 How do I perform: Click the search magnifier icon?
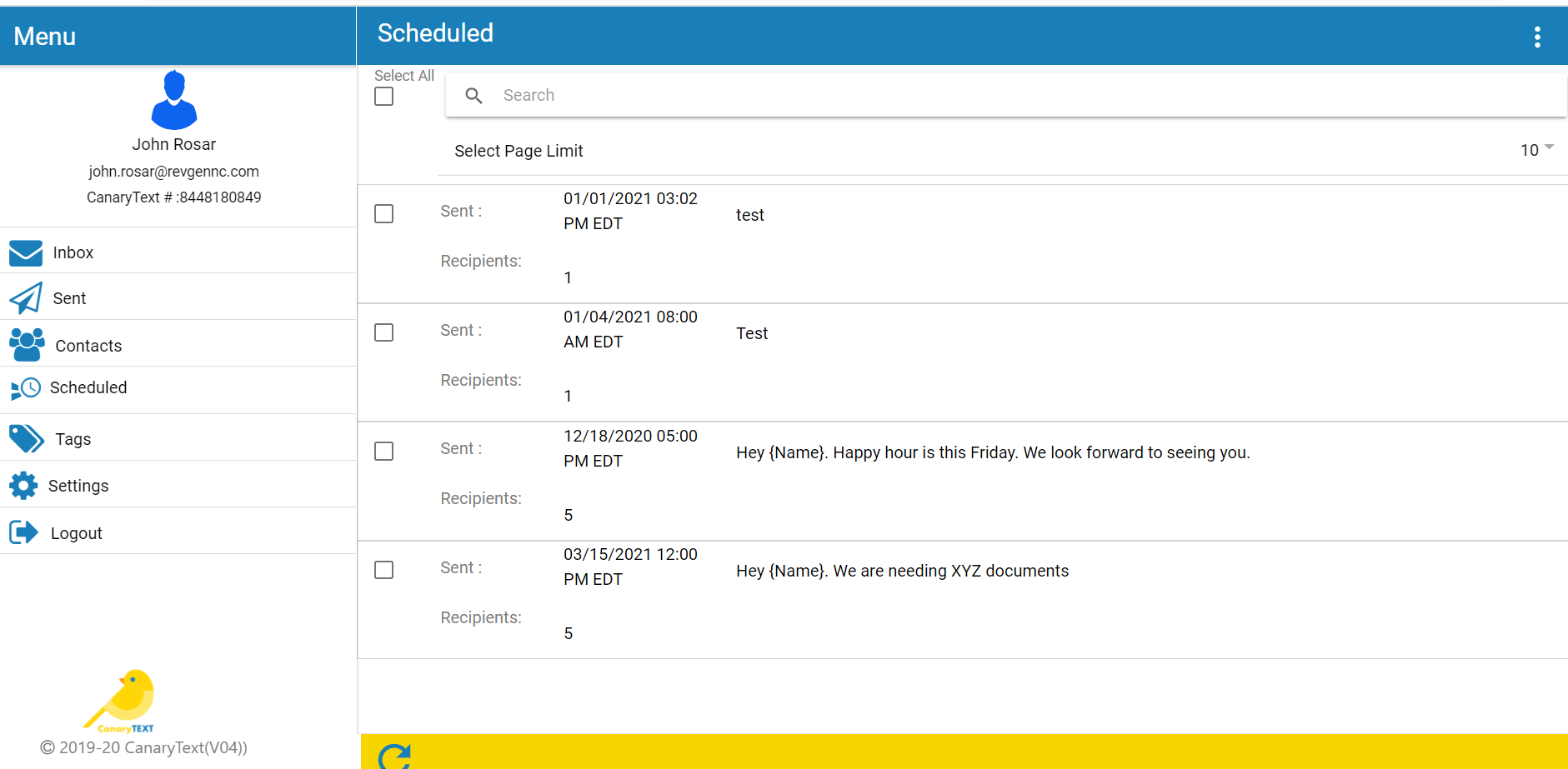coord(473,96)
